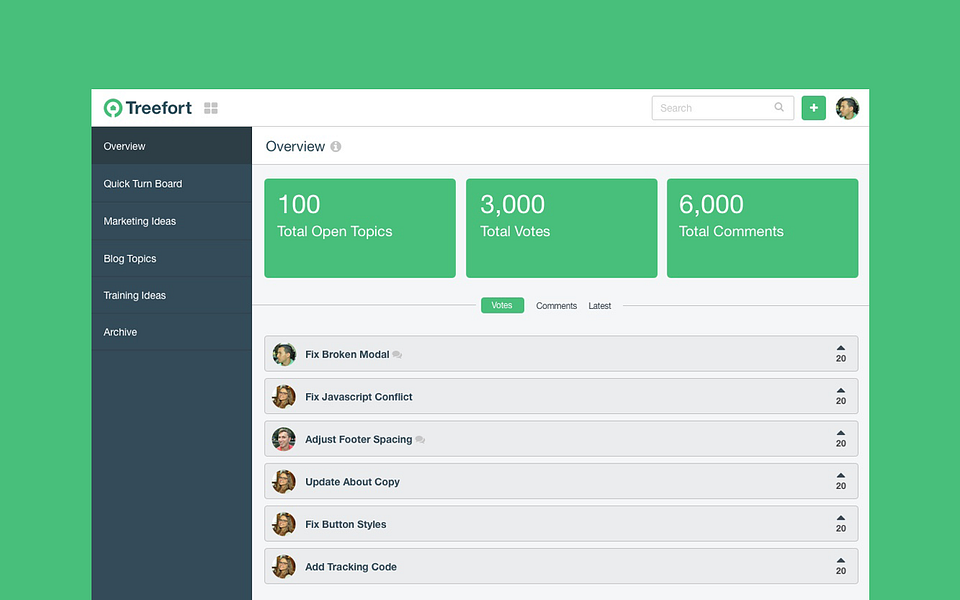Viewport: 960px width, 600px height.
Task: Open Training Ideas in the sidebar
Action: pyautogui.click(x=171, y=295)
